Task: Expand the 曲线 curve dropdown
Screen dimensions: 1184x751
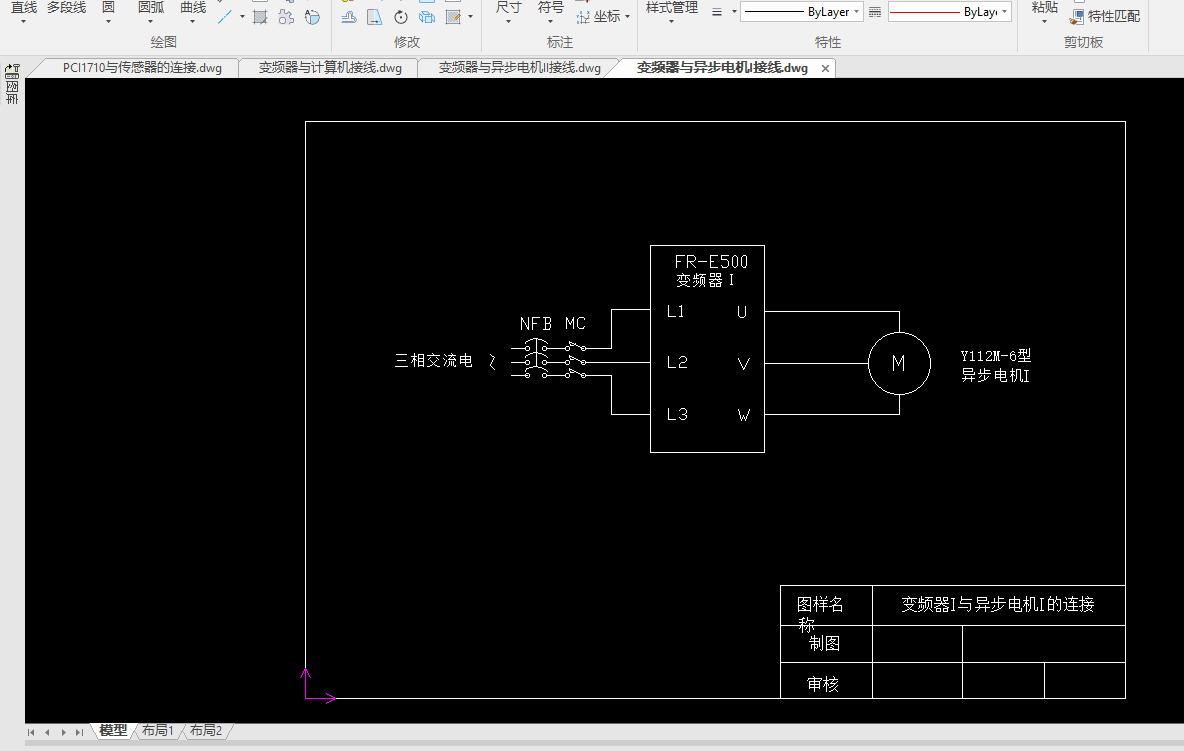Action: click(x=193, y=21)
